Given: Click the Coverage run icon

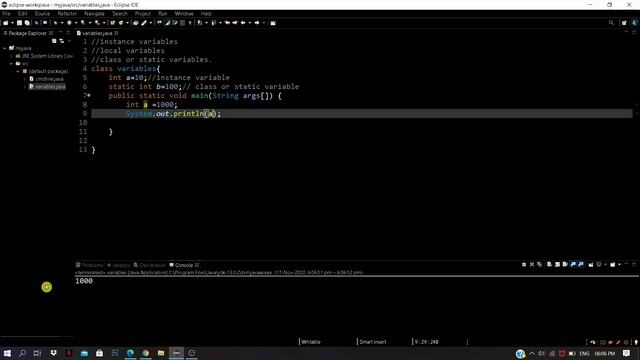Looking at the screenshot, I should (83, 23).
